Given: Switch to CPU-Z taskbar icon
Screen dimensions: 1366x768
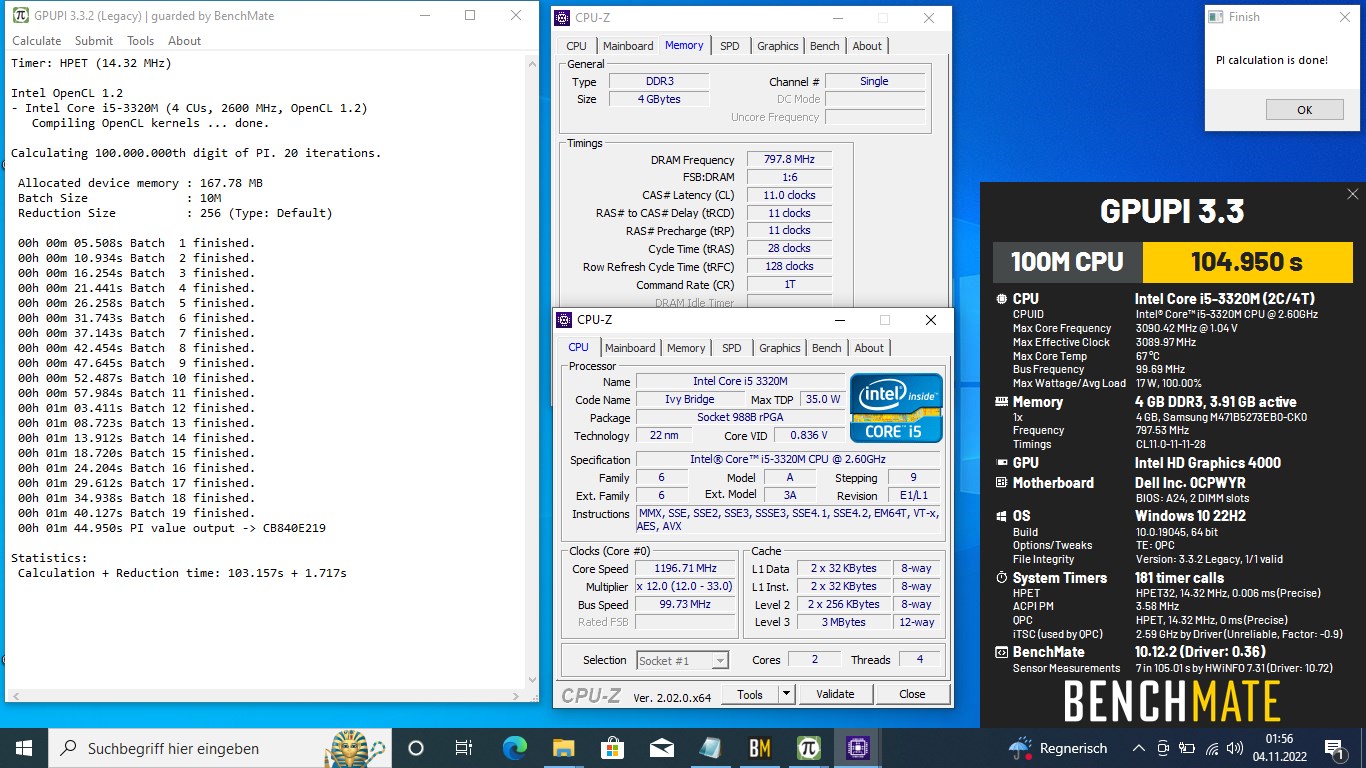Looking at the screenshot, I should pyautogui.click(x=858, y=747).
